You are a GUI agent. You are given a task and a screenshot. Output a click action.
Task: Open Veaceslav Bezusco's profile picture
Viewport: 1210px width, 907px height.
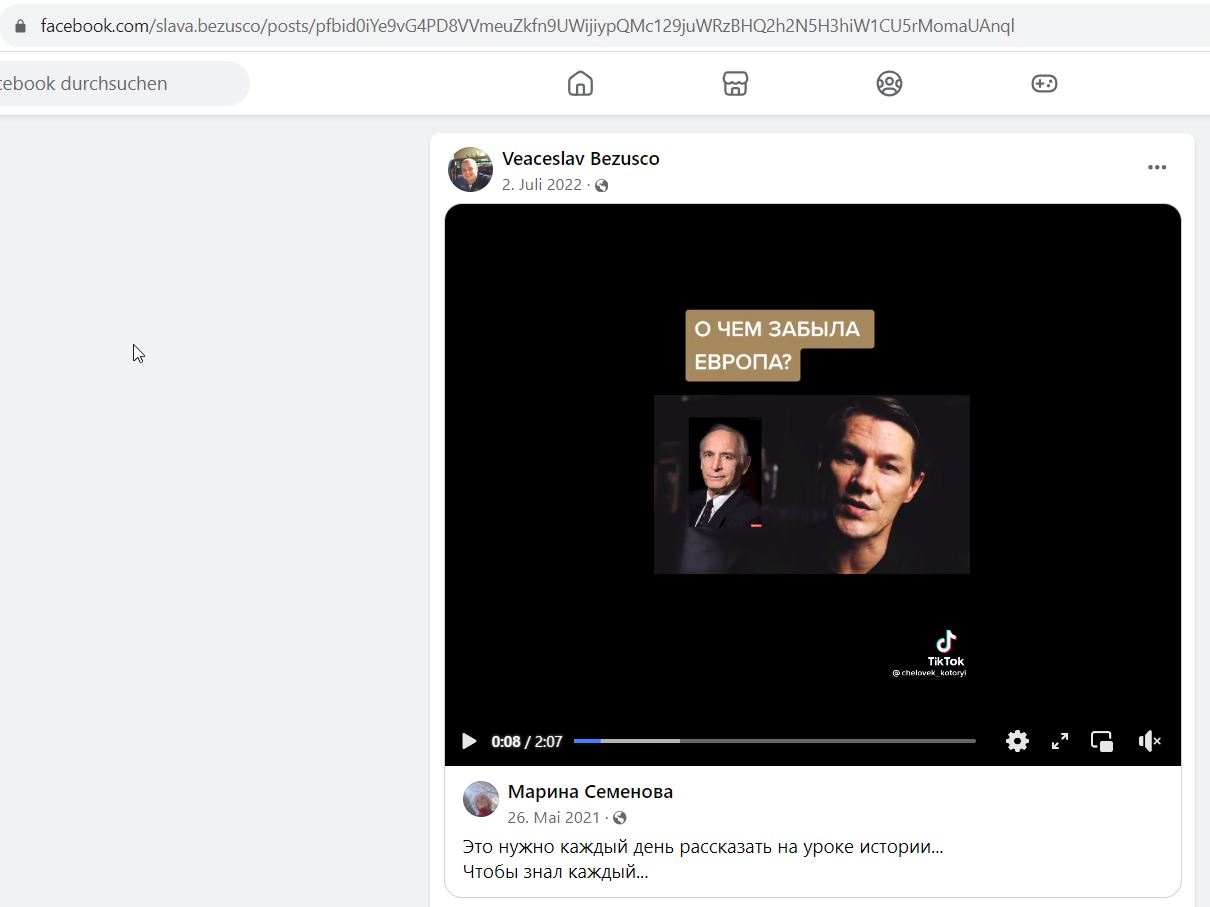(470, 170)
